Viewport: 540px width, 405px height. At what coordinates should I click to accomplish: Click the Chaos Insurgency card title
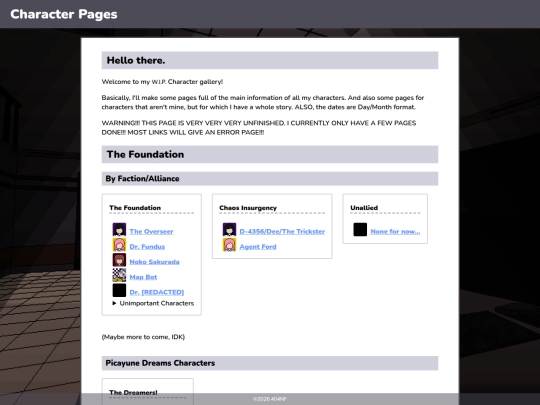248,208
